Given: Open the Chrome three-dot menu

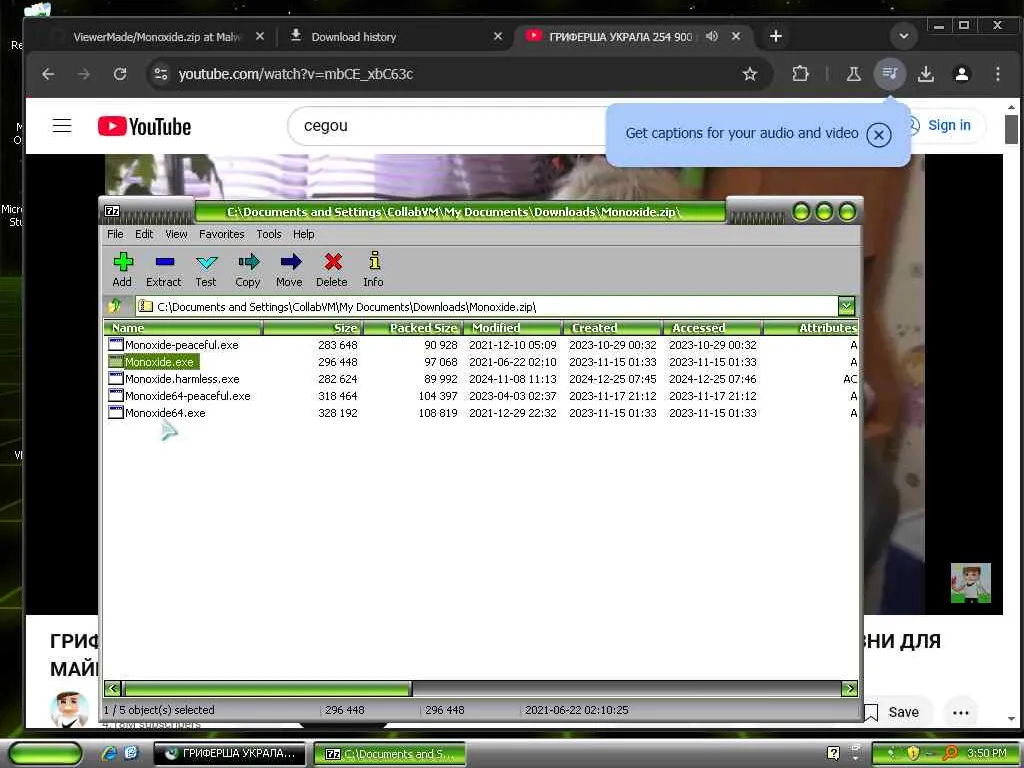Looking at the screenshot, I should pos(997,74).
